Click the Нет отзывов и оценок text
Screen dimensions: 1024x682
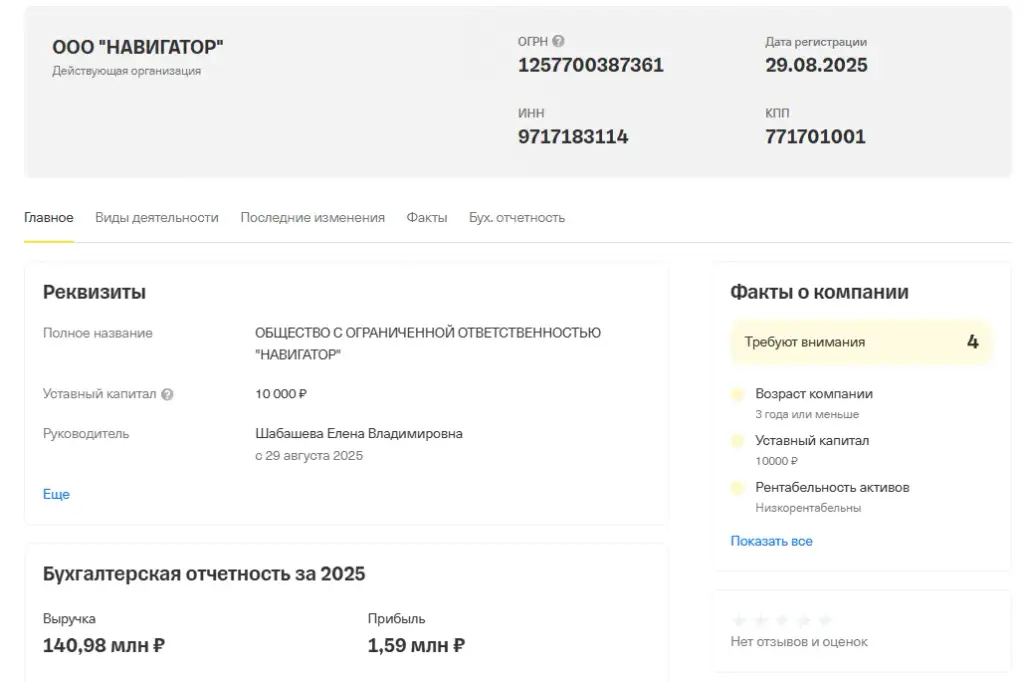[799, 642]
